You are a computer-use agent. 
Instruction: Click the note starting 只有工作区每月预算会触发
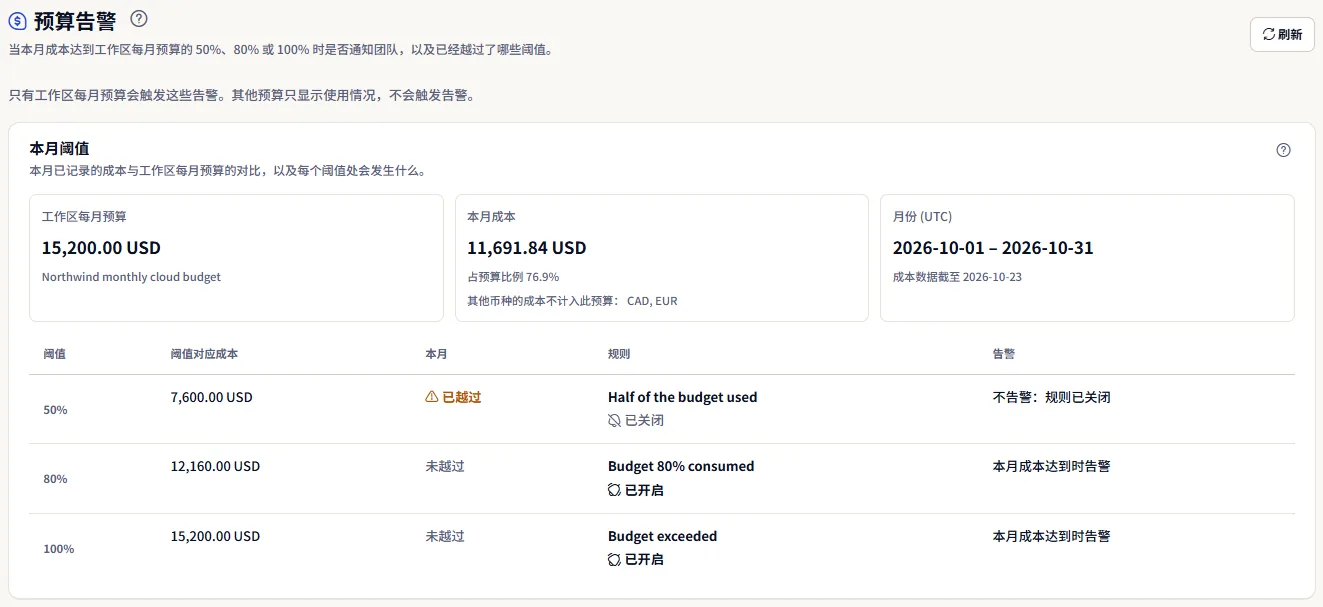(x=241, y=96)
